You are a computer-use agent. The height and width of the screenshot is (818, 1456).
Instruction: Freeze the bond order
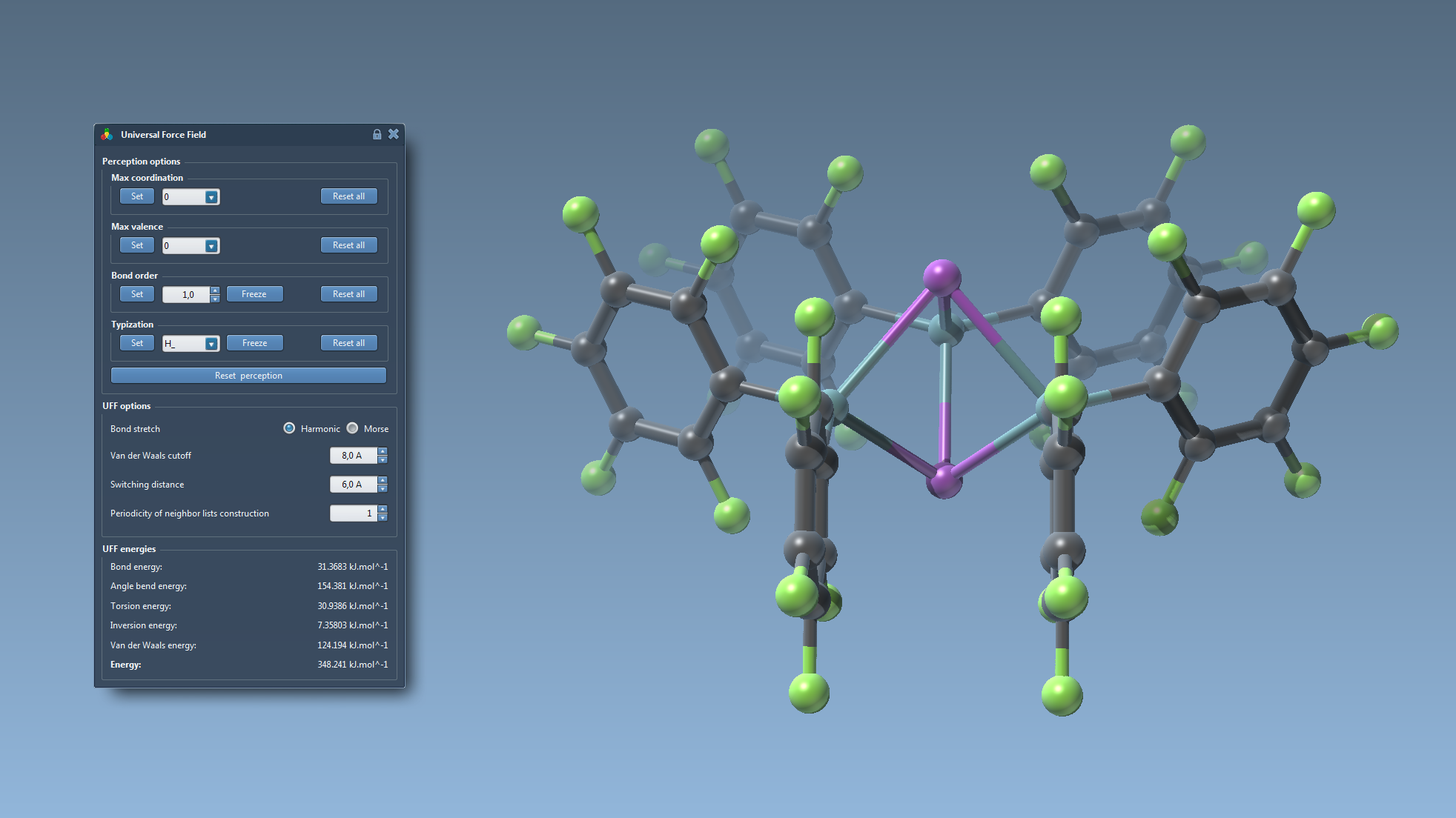(x=254, y=294)
